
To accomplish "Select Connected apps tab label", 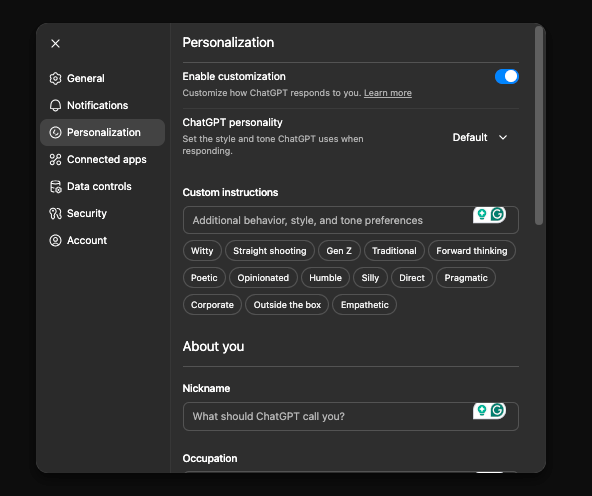I will [x=107, y=160].
